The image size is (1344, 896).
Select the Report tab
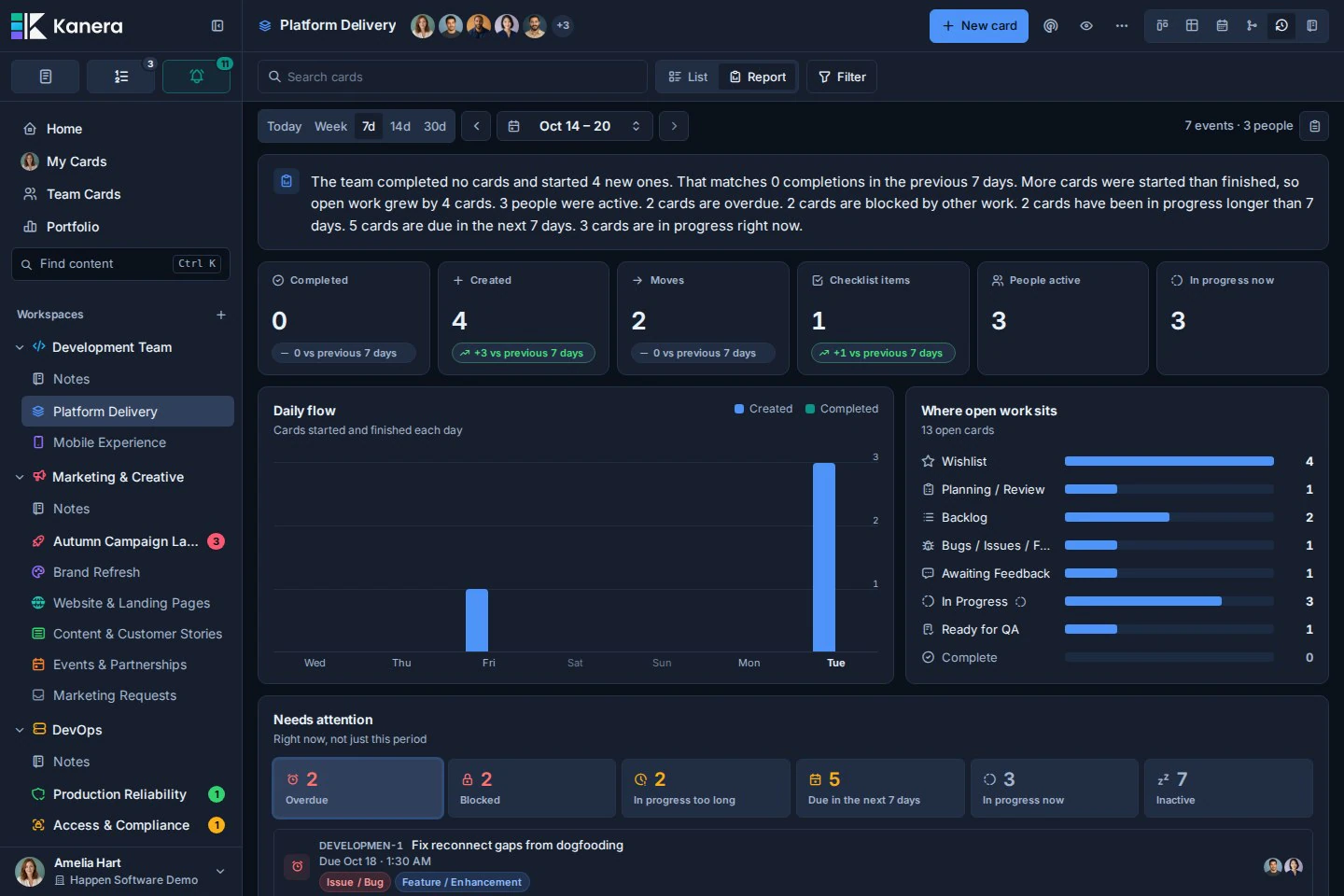758,77
